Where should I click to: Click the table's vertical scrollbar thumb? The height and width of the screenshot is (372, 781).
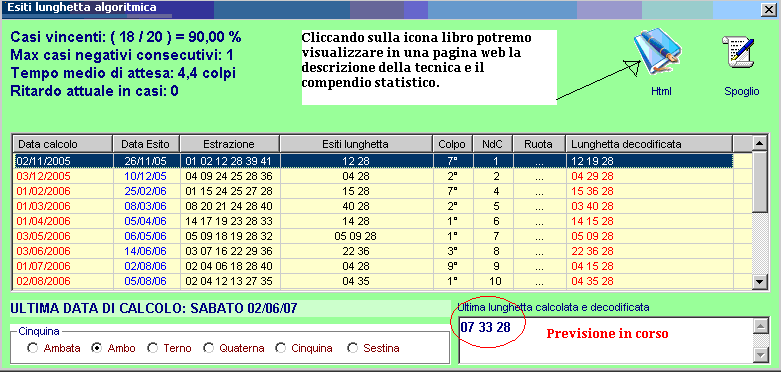[760, 182]
